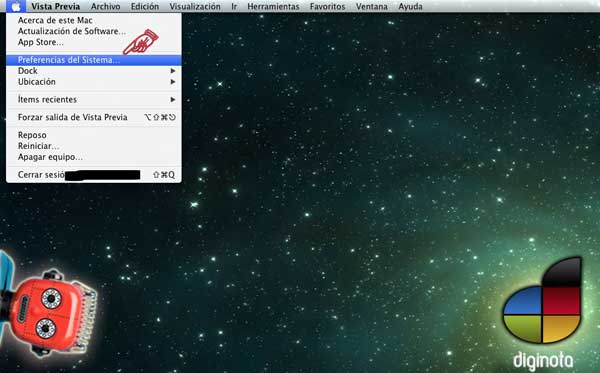Open the Archivo menu
Viewport: 600px width, 373px height.
(106, 7)
